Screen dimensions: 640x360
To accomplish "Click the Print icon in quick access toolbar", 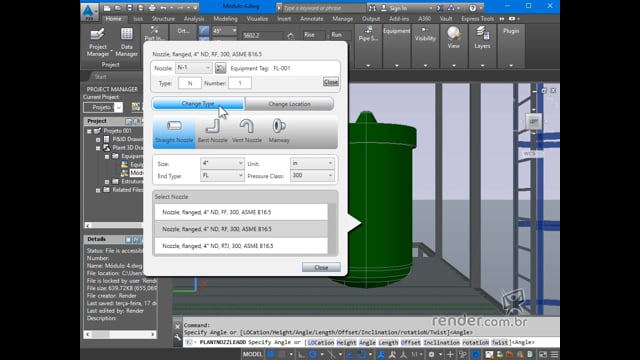I will tap(152, 8).
